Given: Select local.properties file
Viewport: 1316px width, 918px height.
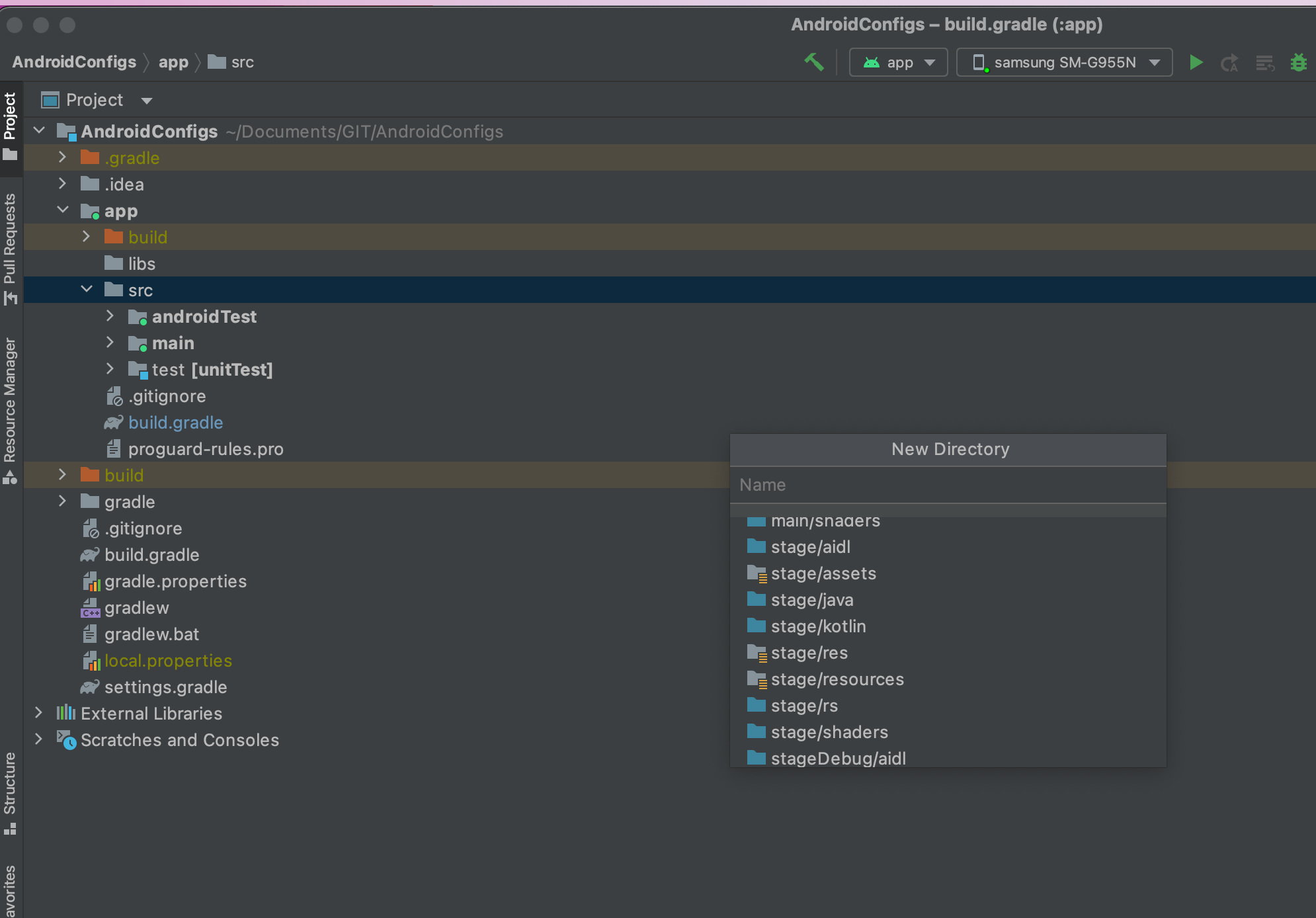Looking at the screenshot, I should [168, 660].
